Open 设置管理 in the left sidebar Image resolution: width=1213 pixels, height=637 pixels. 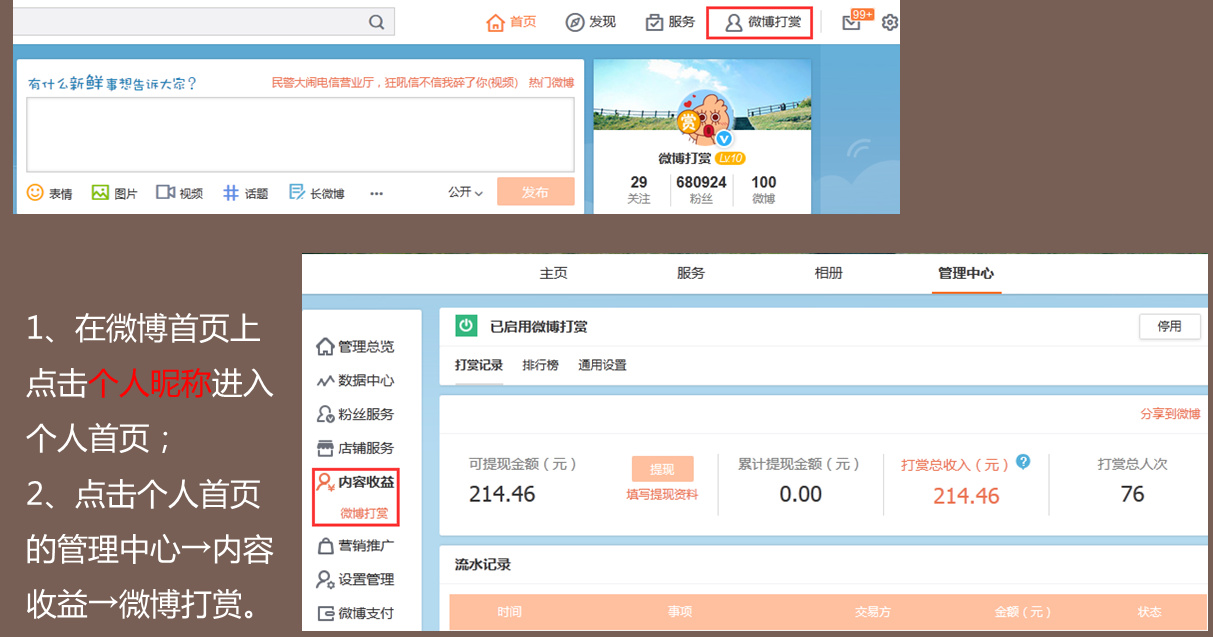[355, 579]
